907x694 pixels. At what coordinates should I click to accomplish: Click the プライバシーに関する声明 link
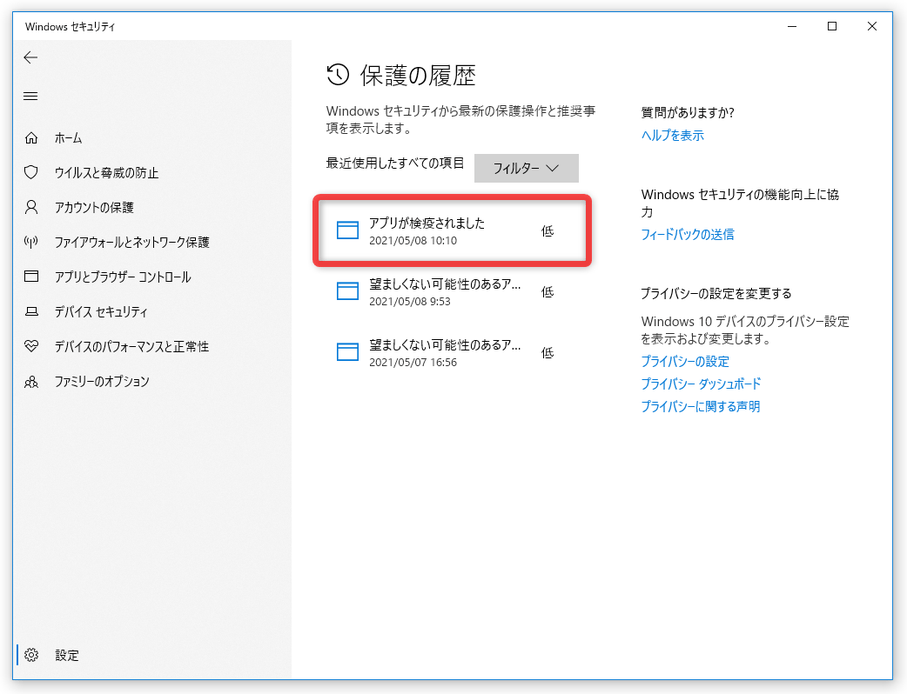[x=700, y=407]
